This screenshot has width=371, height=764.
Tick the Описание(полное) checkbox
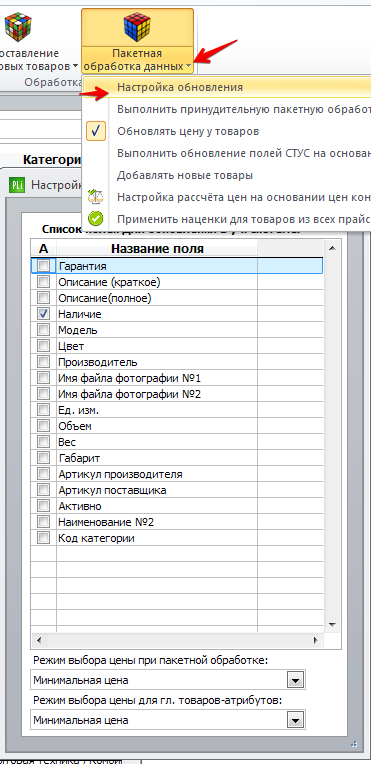click(44, 298)
